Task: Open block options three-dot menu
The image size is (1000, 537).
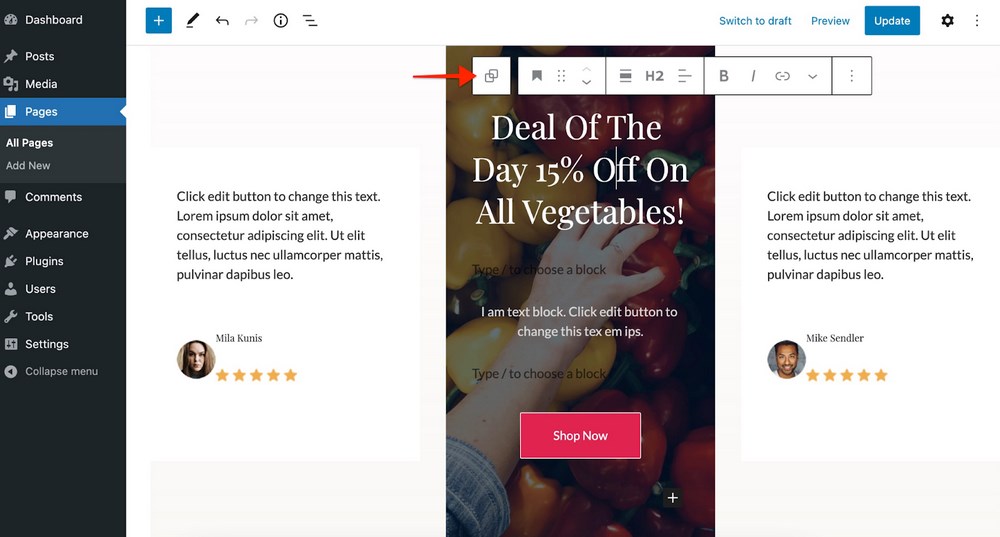Action: pos(851,76)
